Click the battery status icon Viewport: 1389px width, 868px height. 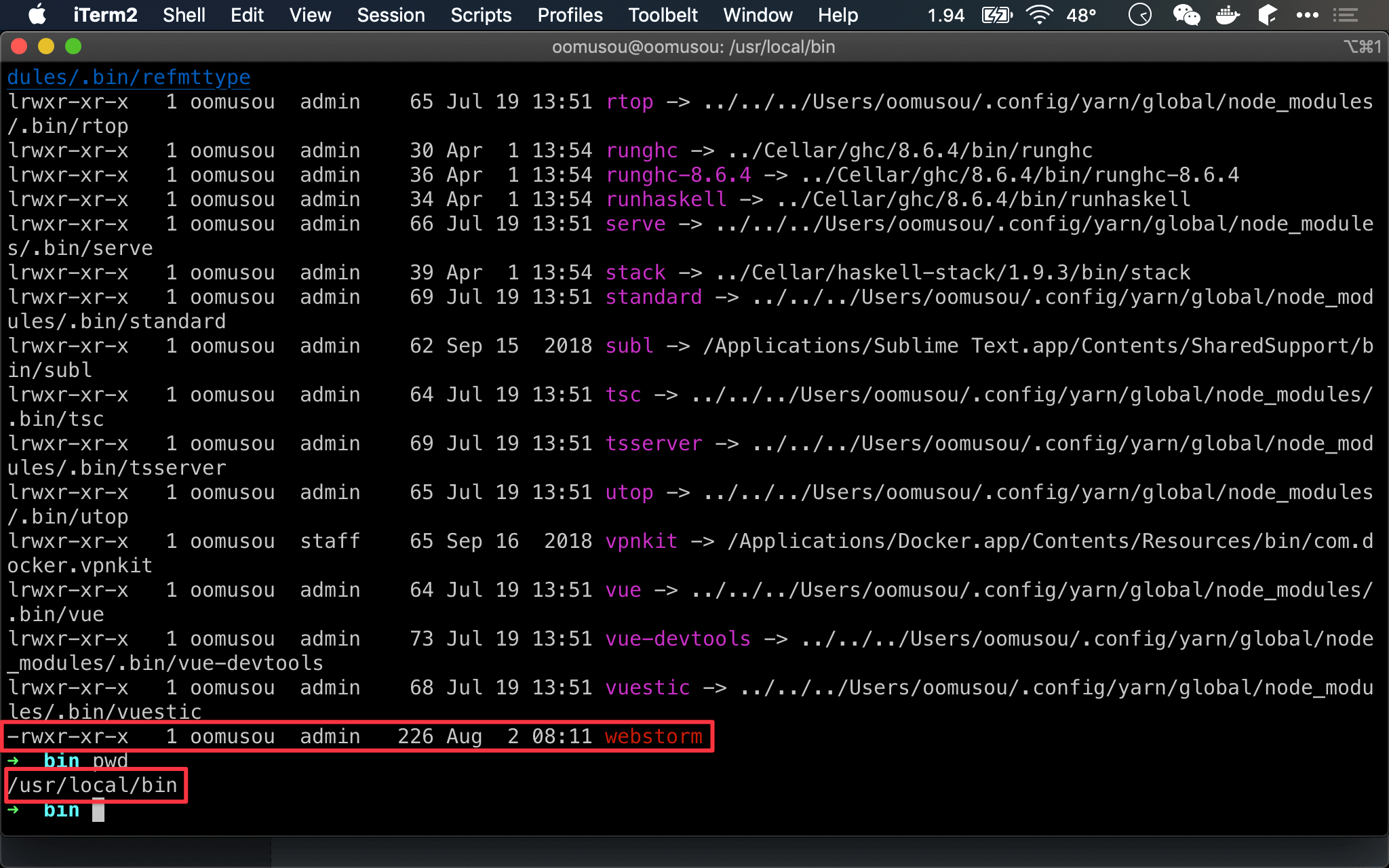[x=997, y=15]
